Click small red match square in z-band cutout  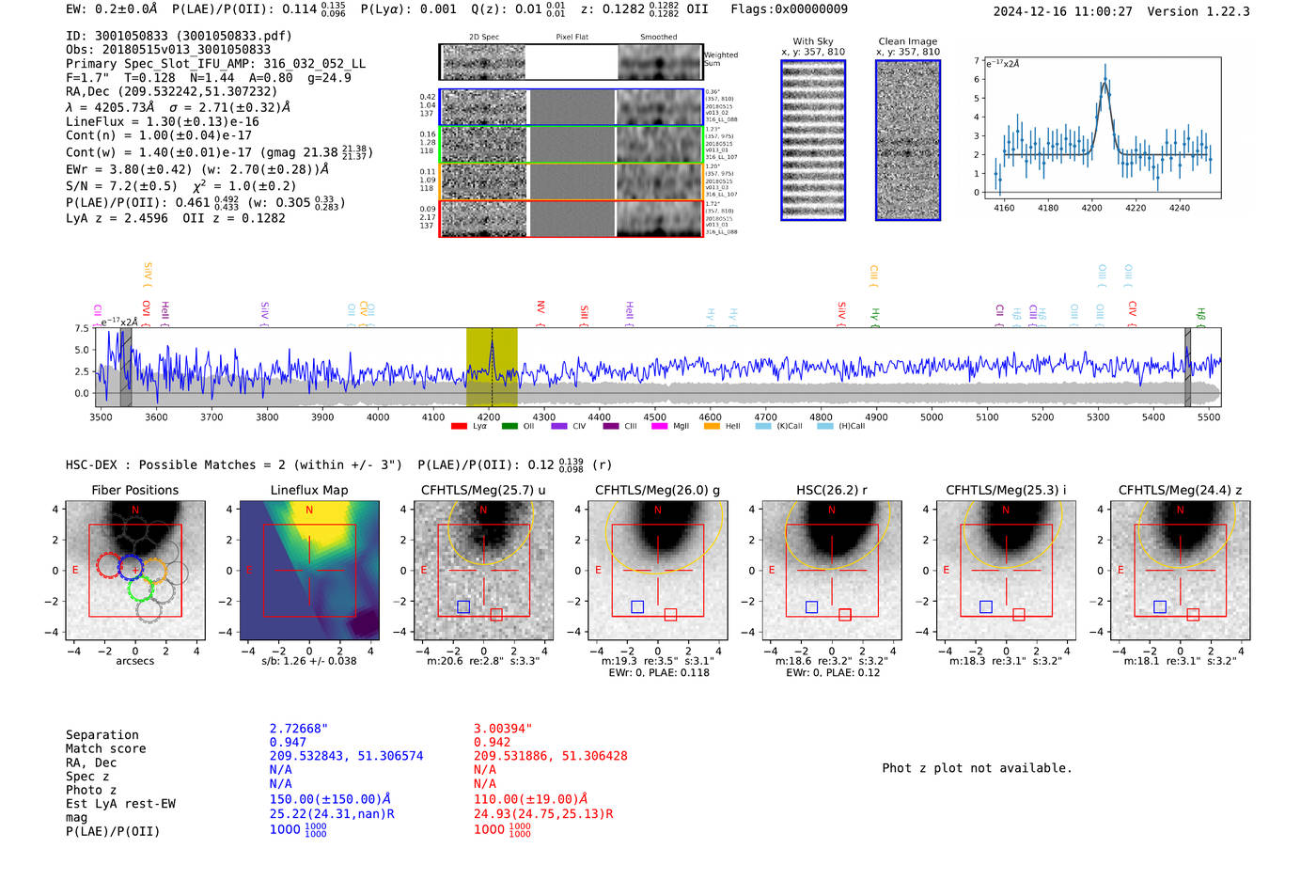click(1193, 614)
